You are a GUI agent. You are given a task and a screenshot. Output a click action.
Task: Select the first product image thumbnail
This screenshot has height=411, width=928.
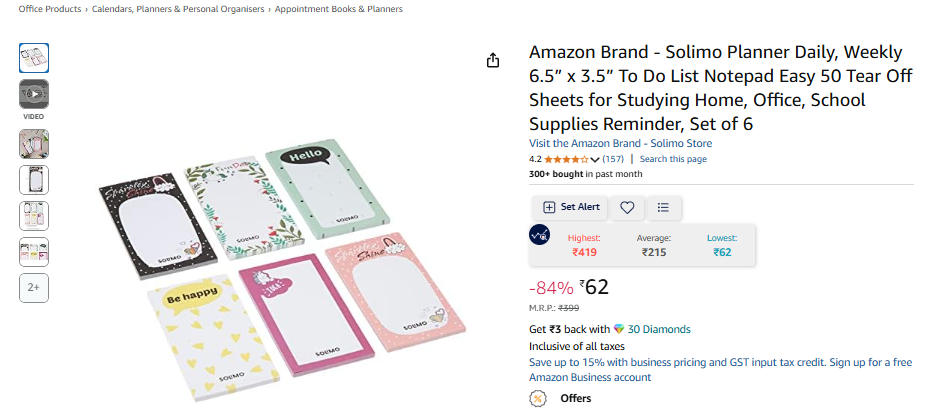[34, 58]
